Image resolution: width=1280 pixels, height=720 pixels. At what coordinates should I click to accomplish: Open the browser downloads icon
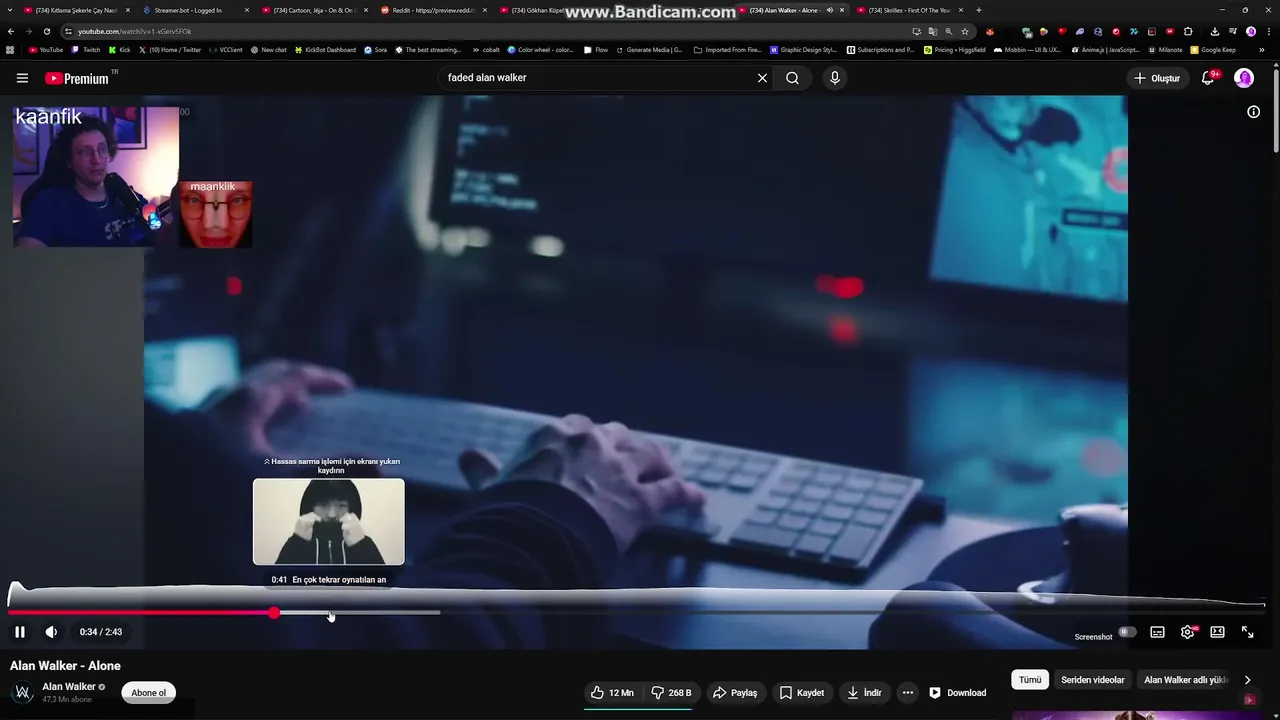click(1215, 31)
